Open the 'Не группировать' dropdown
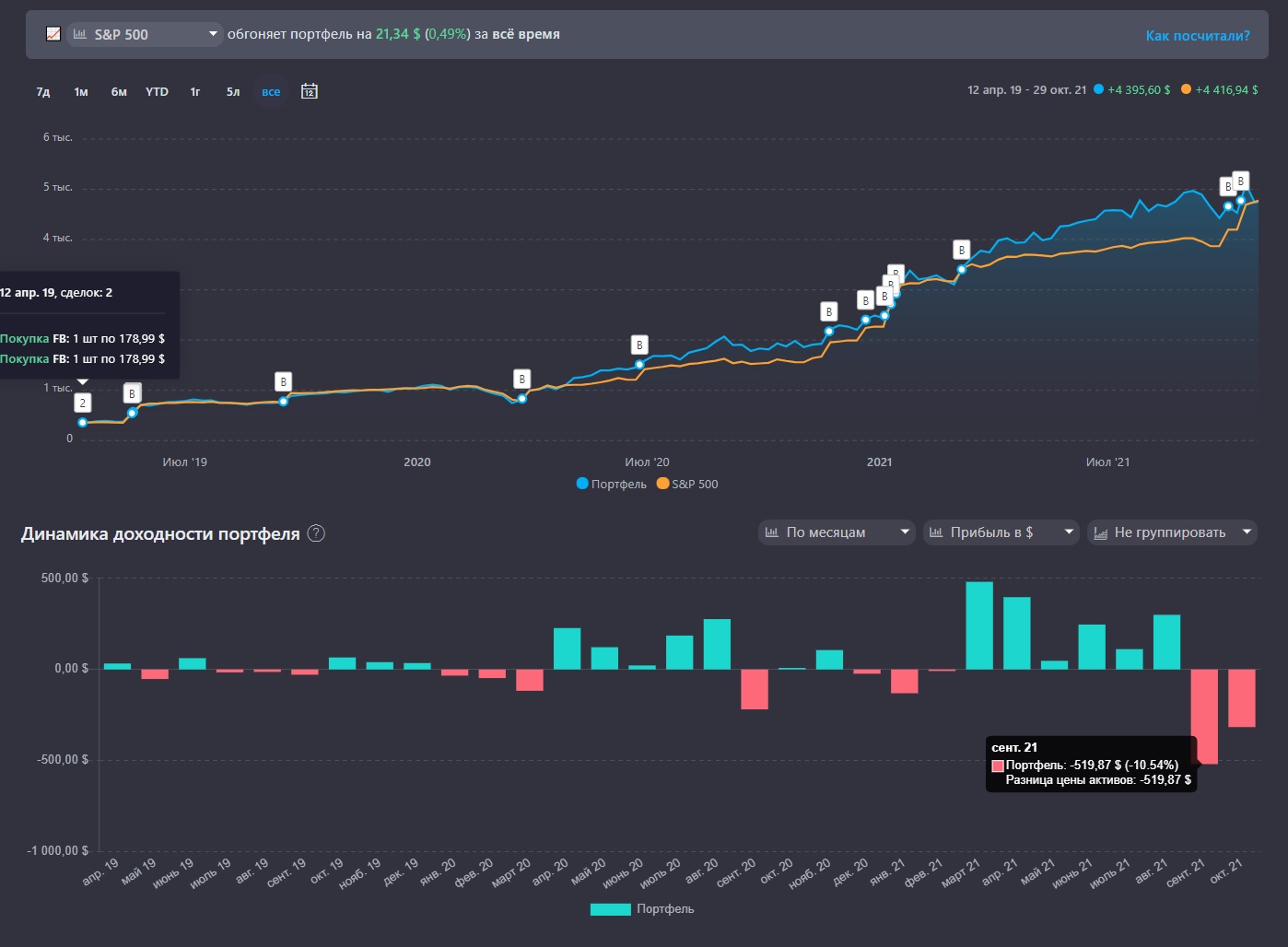The height and width of the screenshot is (947, 1288). (x=1172, y=532)
